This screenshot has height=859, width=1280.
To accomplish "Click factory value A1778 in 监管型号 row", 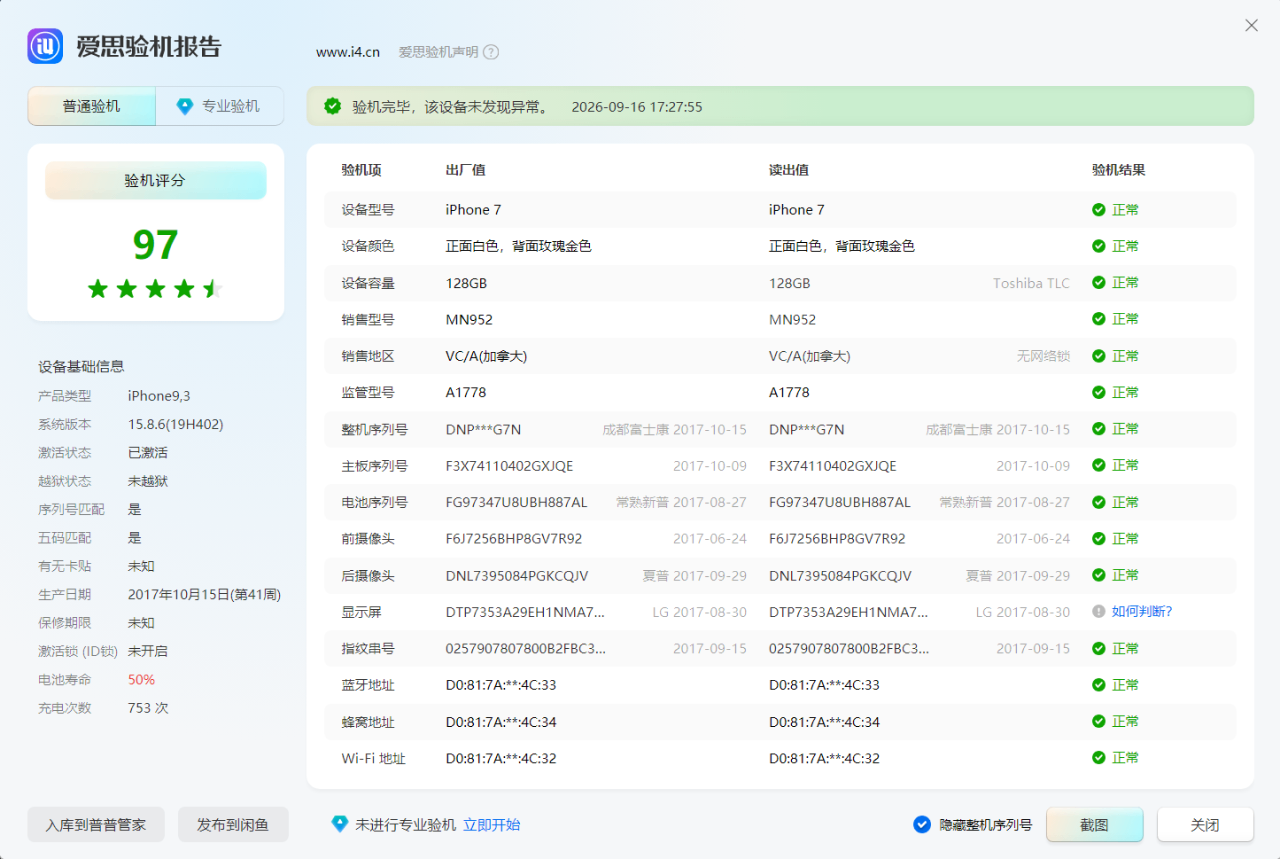I will click(466, 393).
